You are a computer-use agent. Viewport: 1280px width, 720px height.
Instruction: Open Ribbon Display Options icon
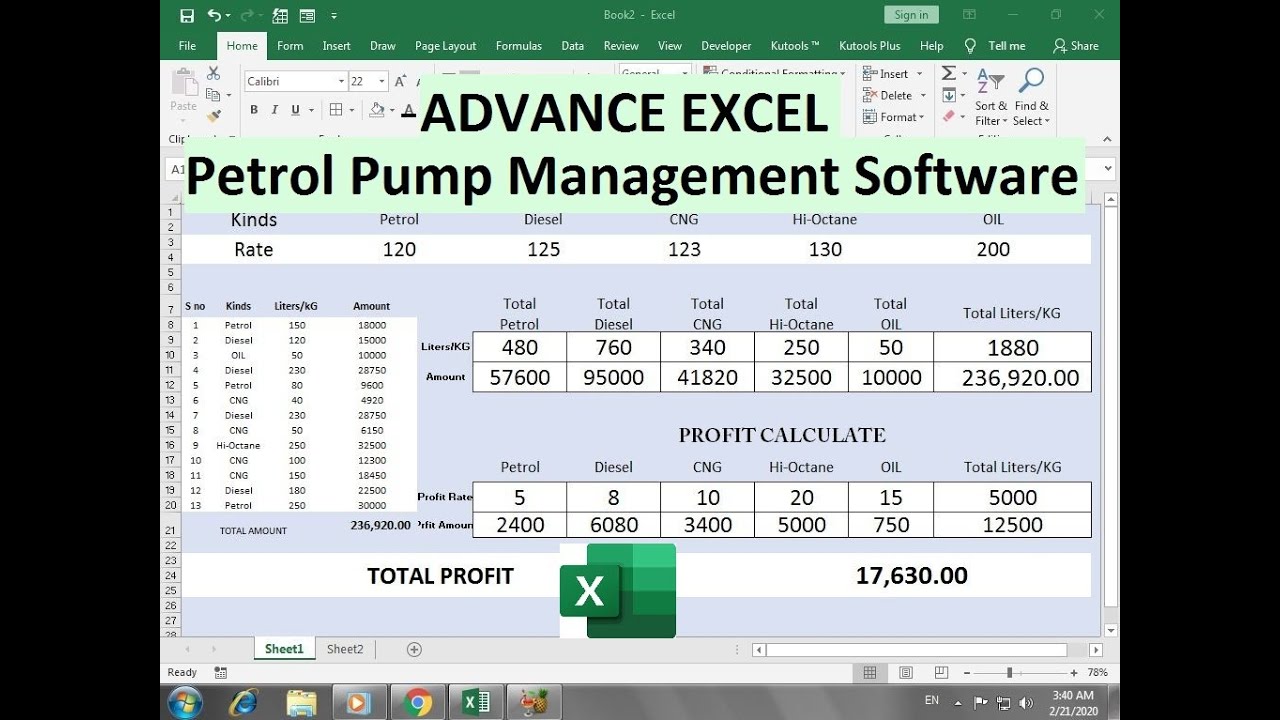(x=969, y=15)
